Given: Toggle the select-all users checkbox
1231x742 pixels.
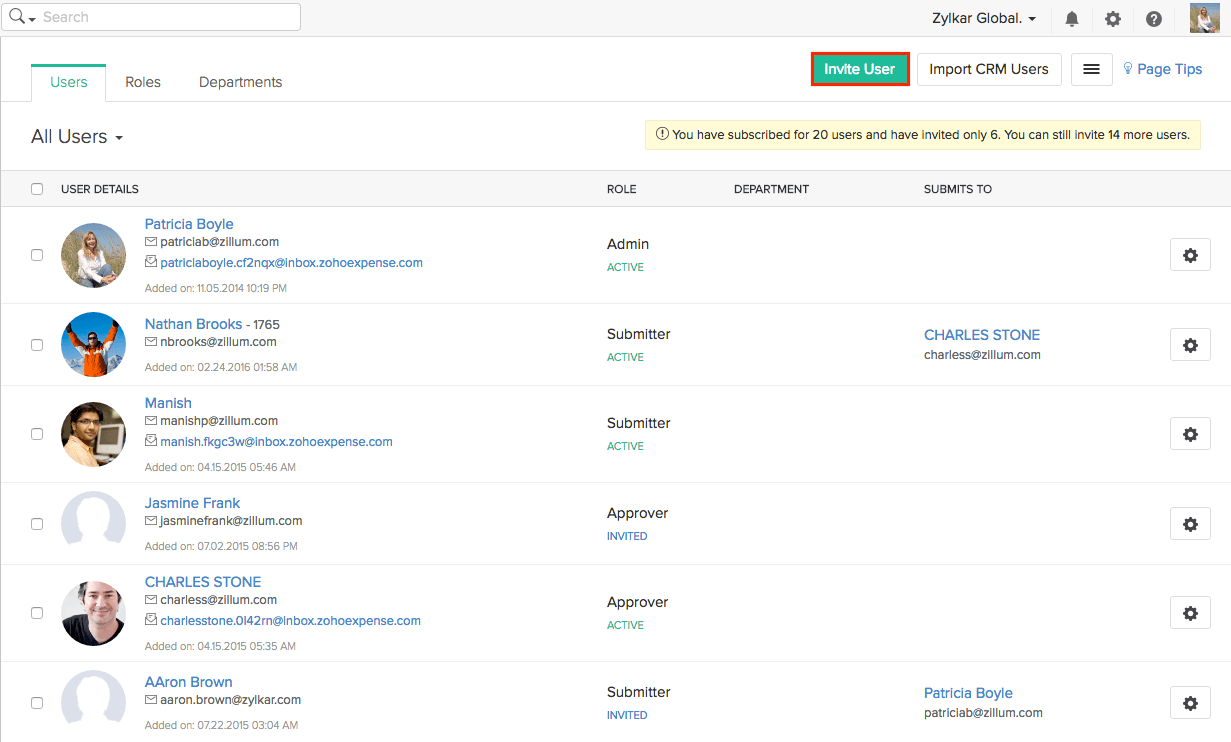Looking at the screenshot, I should point(37,189).
